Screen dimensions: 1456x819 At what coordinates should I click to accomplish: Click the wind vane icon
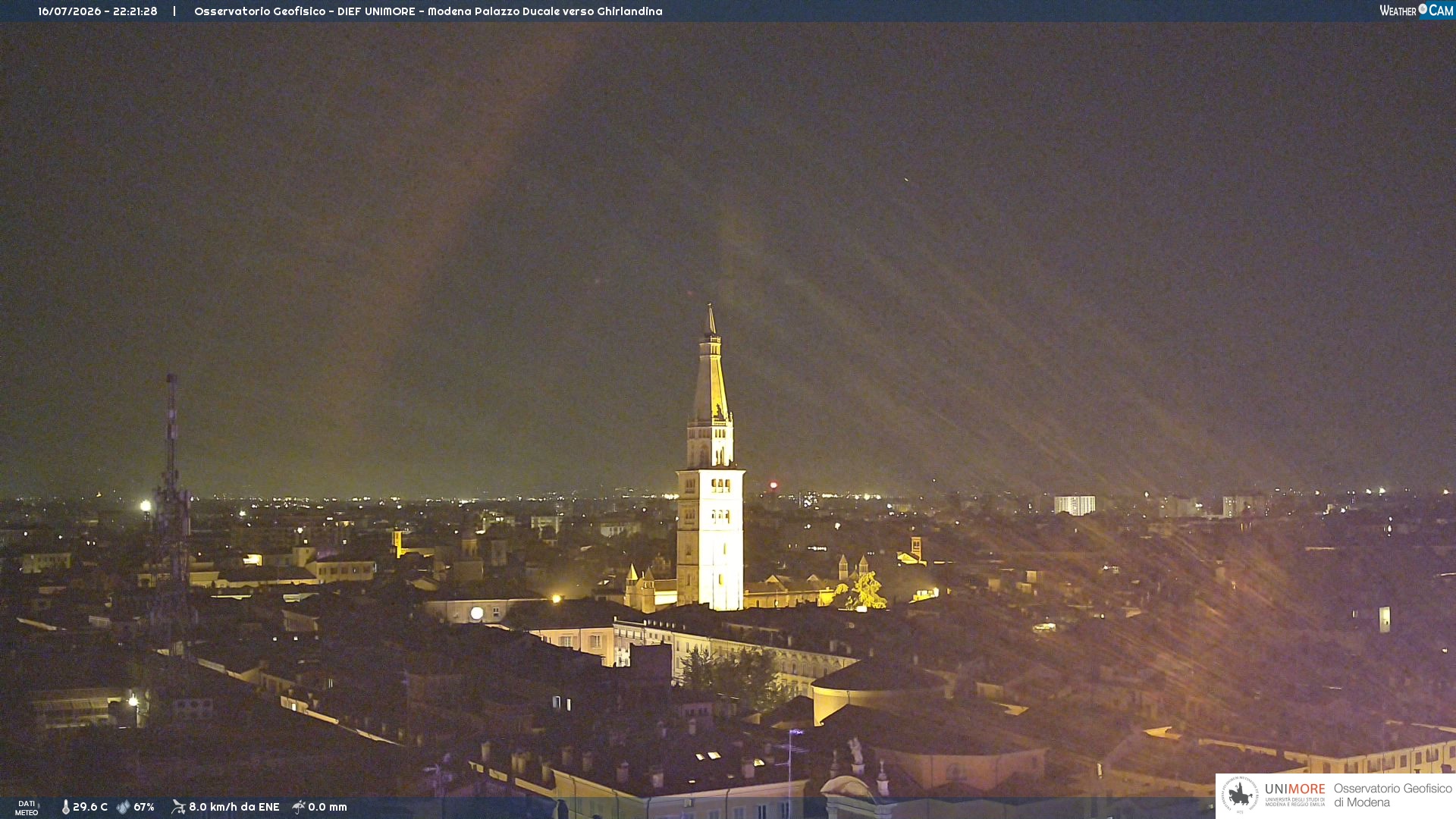[178, 807]
